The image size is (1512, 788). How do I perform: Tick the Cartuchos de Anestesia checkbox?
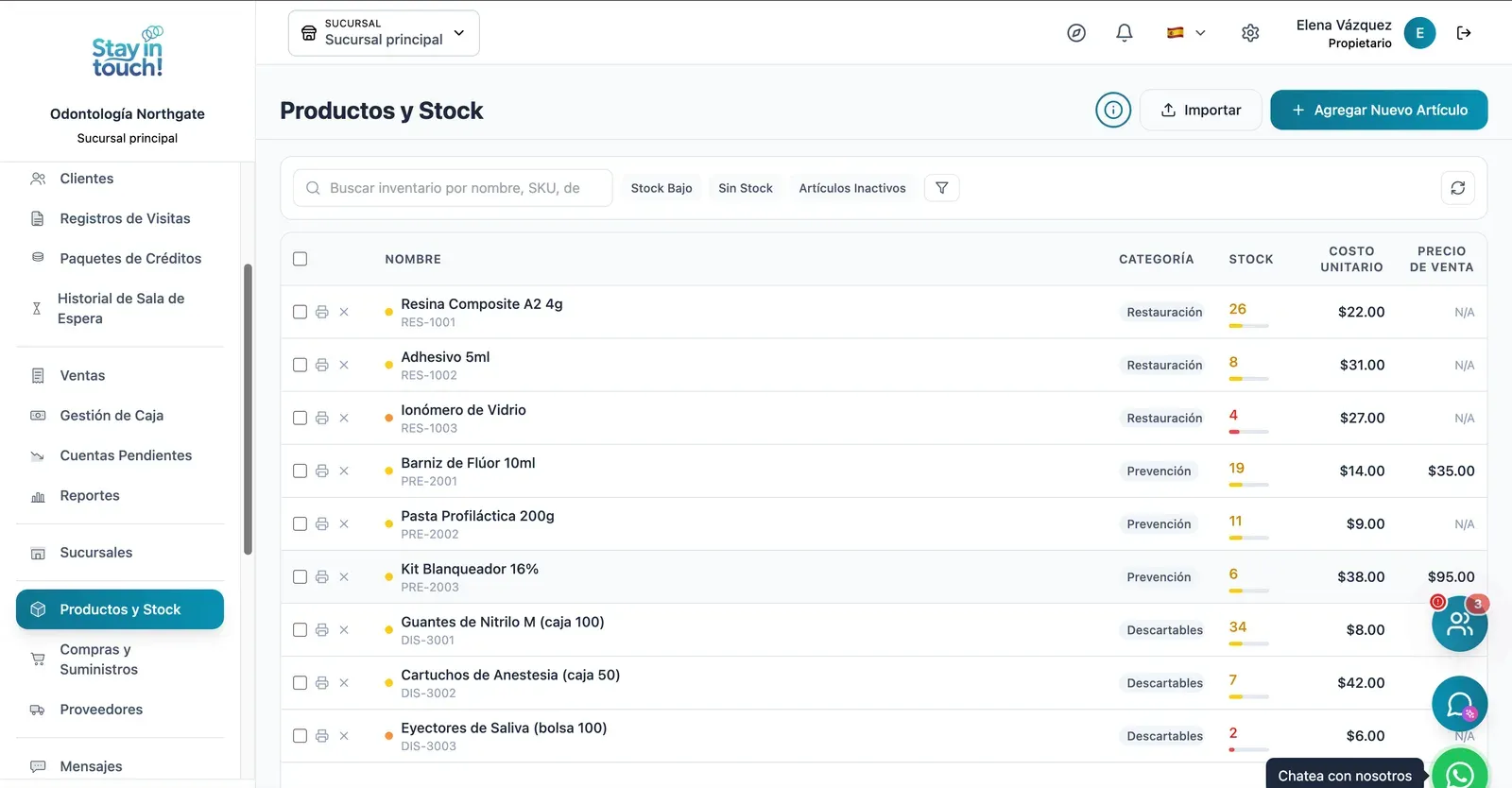tap(301, 682)
